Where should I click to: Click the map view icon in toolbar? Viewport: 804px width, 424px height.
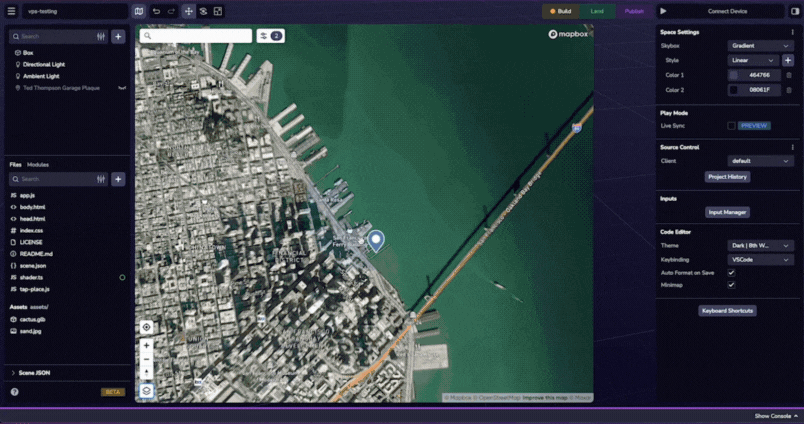click(139, 11)
